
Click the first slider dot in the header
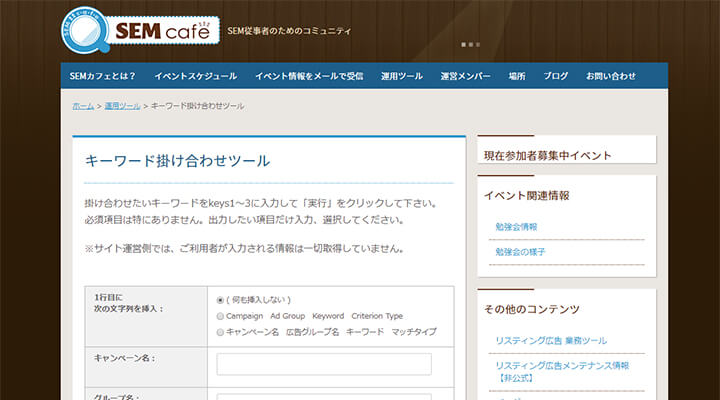coord(463,45)
